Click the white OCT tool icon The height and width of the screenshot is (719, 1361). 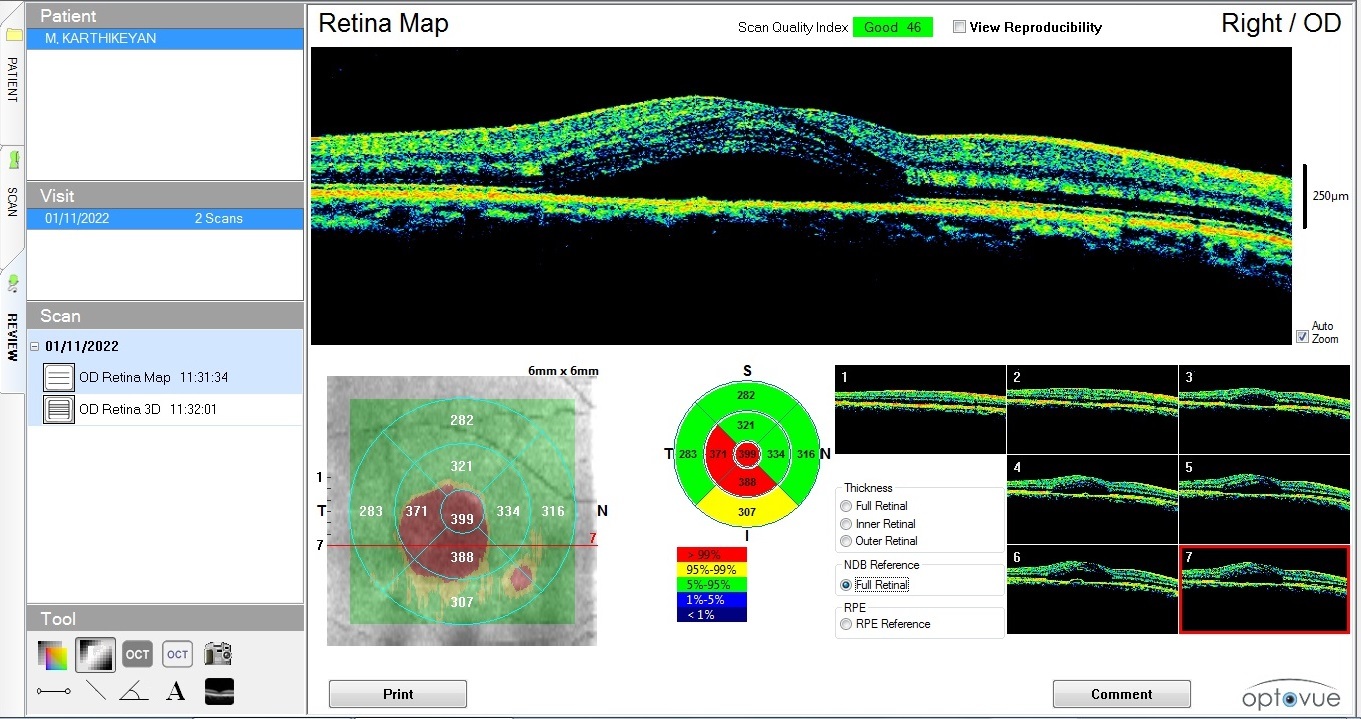coord(177,655)
